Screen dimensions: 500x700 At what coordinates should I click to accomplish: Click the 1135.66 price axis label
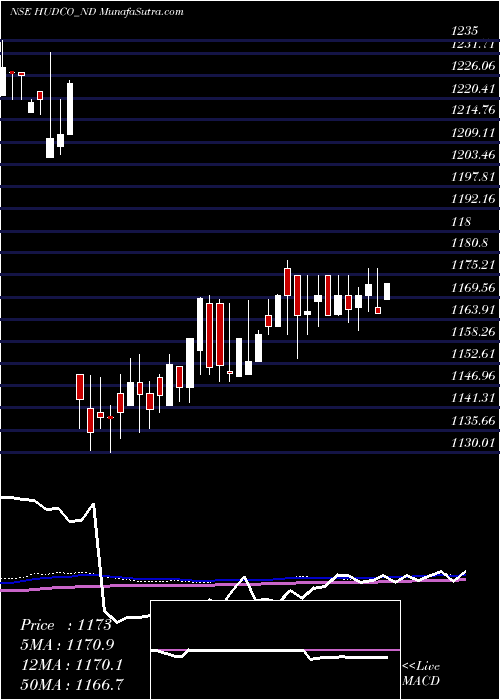tap(473, 420)
